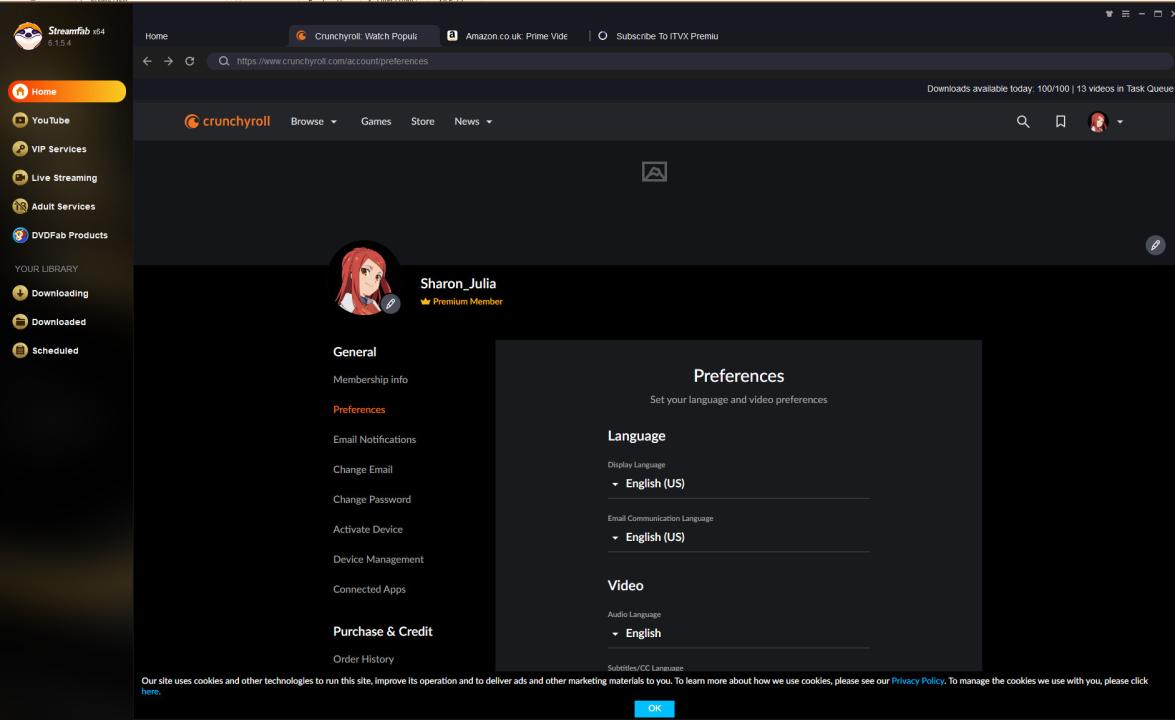
Task: Open Adult Services in the sidebar
Action: 54,206
